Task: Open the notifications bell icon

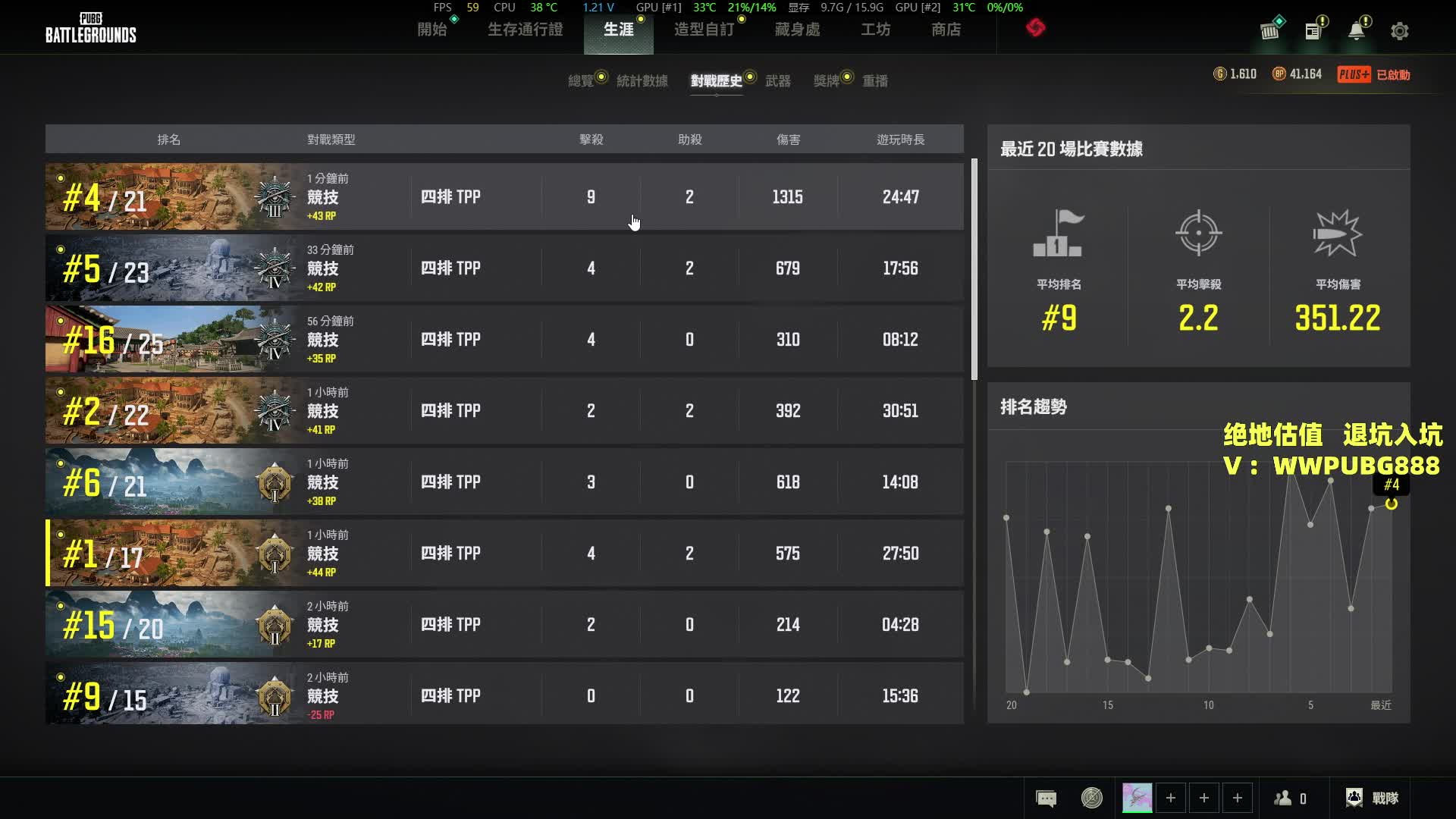Action: [1356, 31]
